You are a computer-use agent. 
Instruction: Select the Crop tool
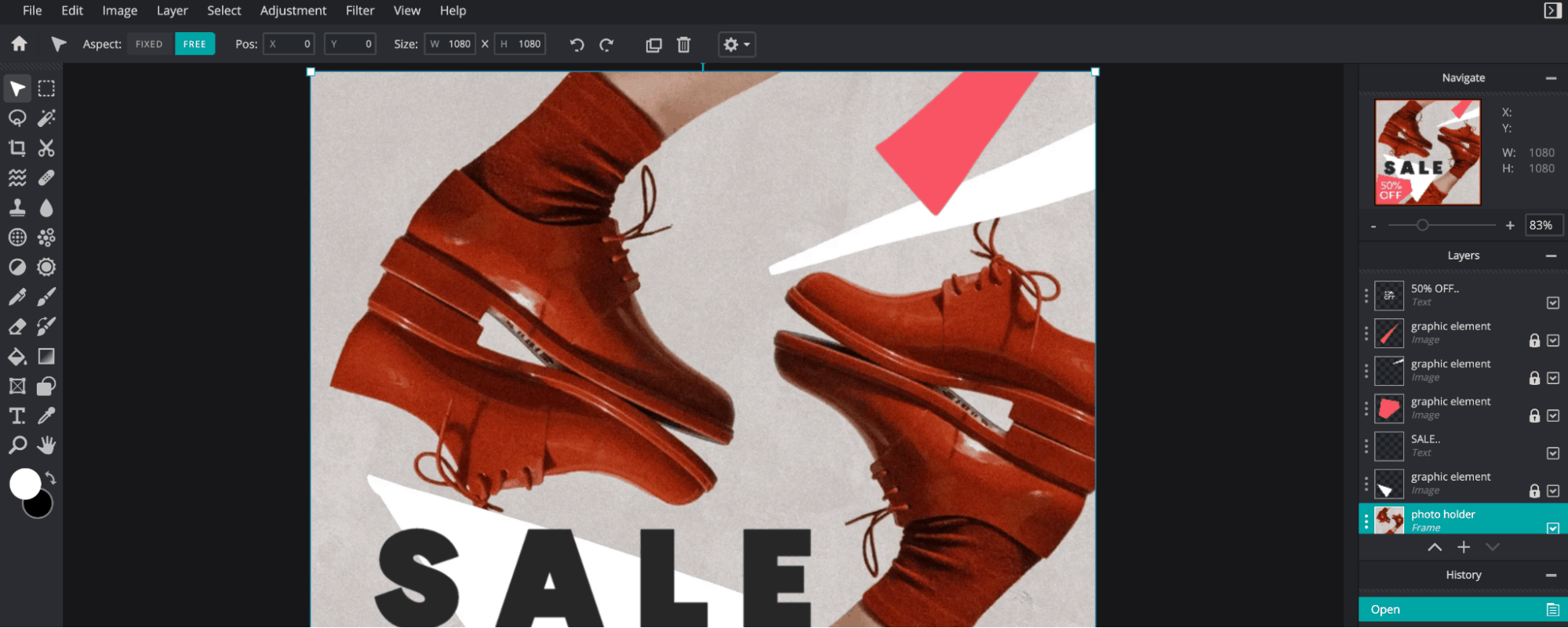point(17,148)
